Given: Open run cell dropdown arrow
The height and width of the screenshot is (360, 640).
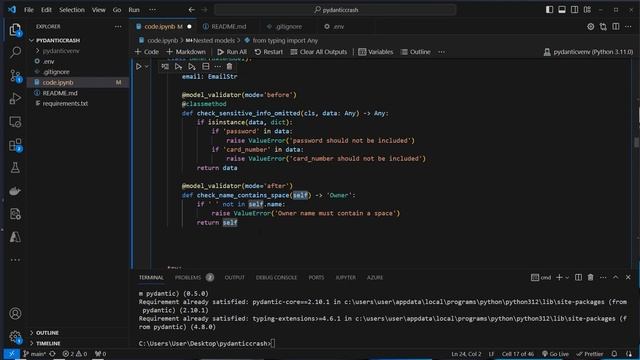Looking at the screenshot, I should pyautogui.click(x=147, y=67).
